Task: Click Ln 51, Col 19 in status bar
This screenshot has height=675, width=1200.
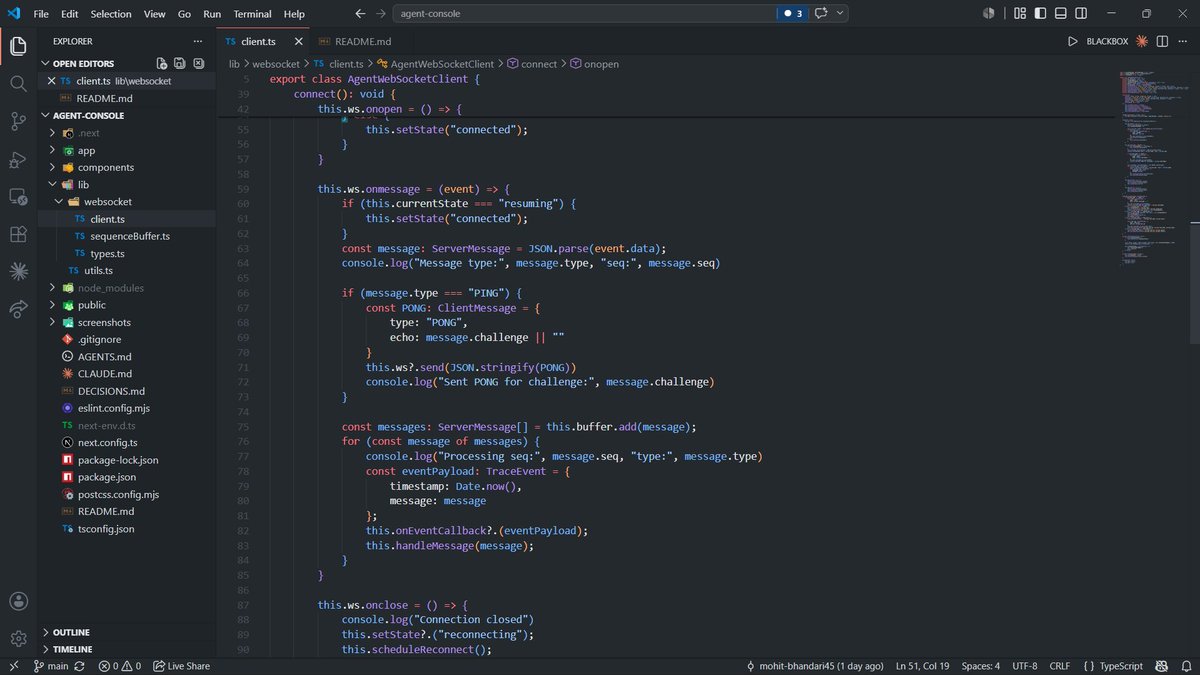Action: click(x=923, y=666)
